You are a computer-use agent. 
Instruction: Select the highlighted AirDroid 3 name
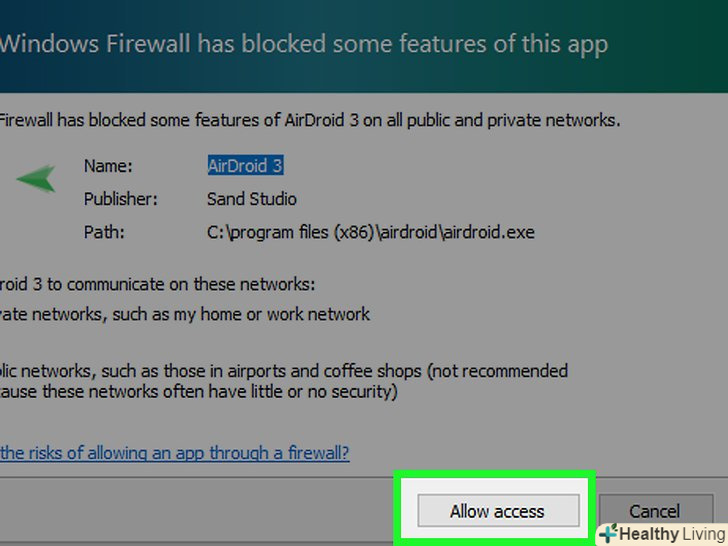click(x=245, y=166)
